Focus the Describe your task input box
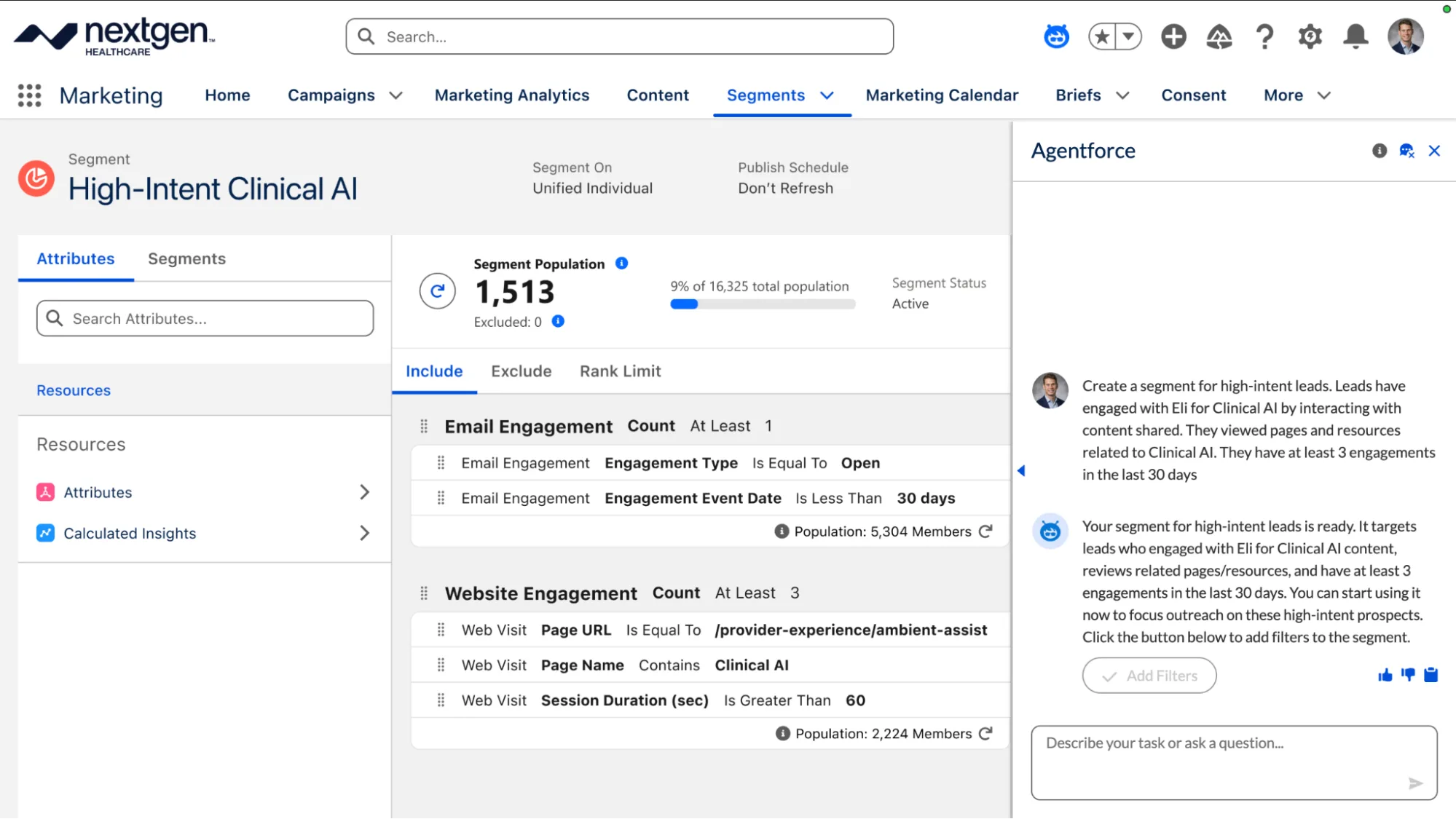Viewport: 1456px width, 819px height. (1234, 762)
